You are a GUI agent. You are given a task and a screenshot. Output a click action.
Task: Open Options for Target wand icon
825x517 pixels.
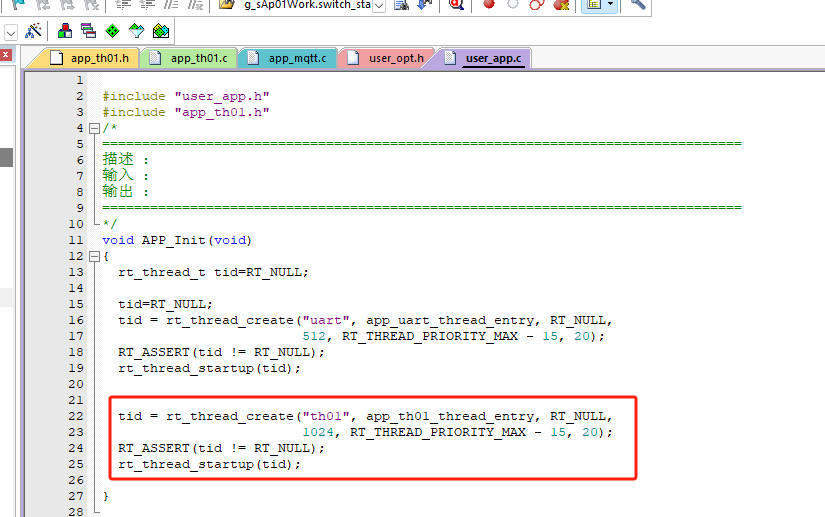click(x=33, y=31)
